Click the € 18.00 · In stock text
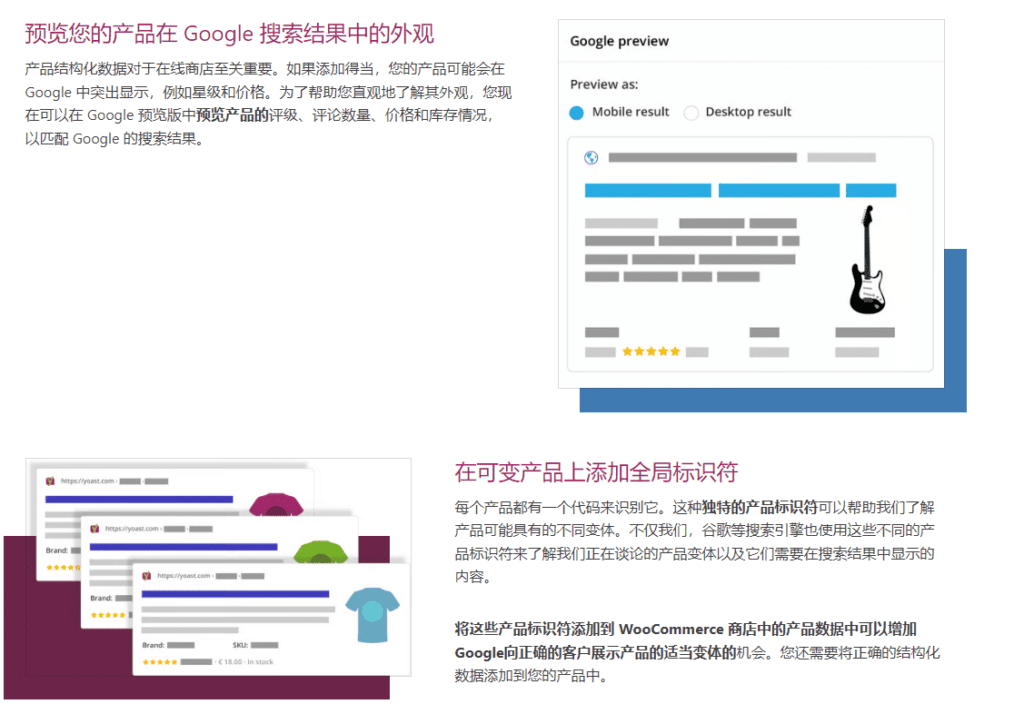 [246, 662]
